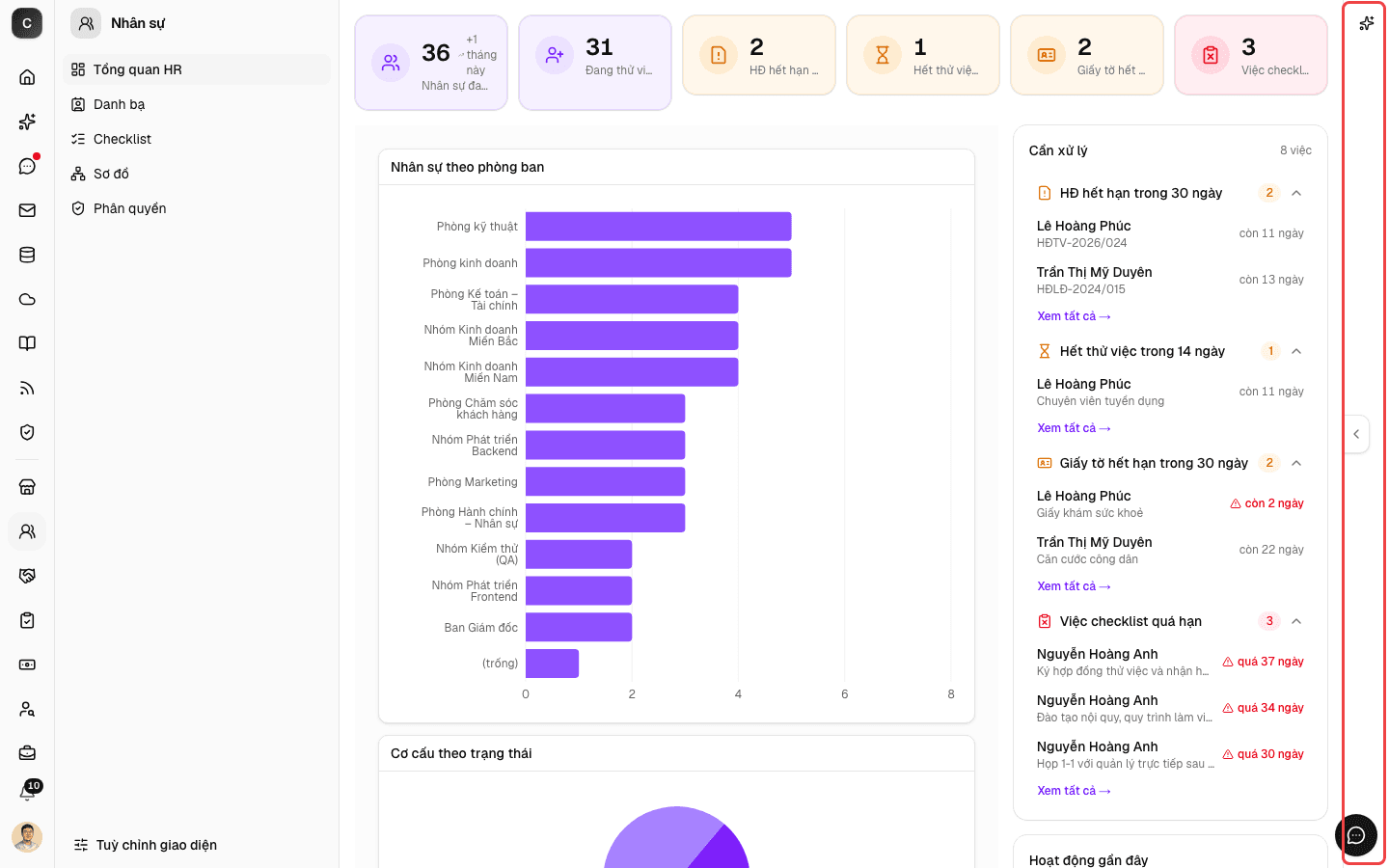Open the RSS feed icon in left rail

tap(27, 388)
